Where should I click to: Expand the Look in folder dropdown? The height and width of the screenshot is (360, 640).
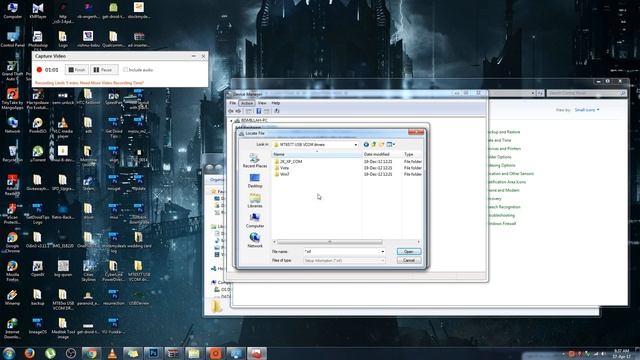click(356, 144)
